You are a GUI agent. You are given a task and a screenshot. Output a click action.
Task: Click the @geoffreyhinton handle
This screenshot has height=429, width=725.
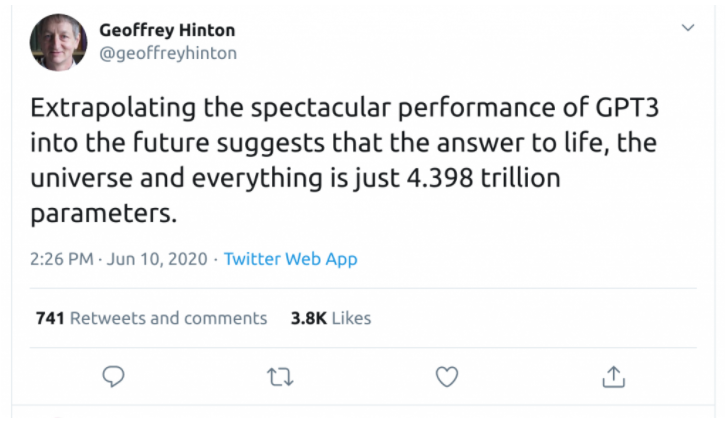click(168, 53)
